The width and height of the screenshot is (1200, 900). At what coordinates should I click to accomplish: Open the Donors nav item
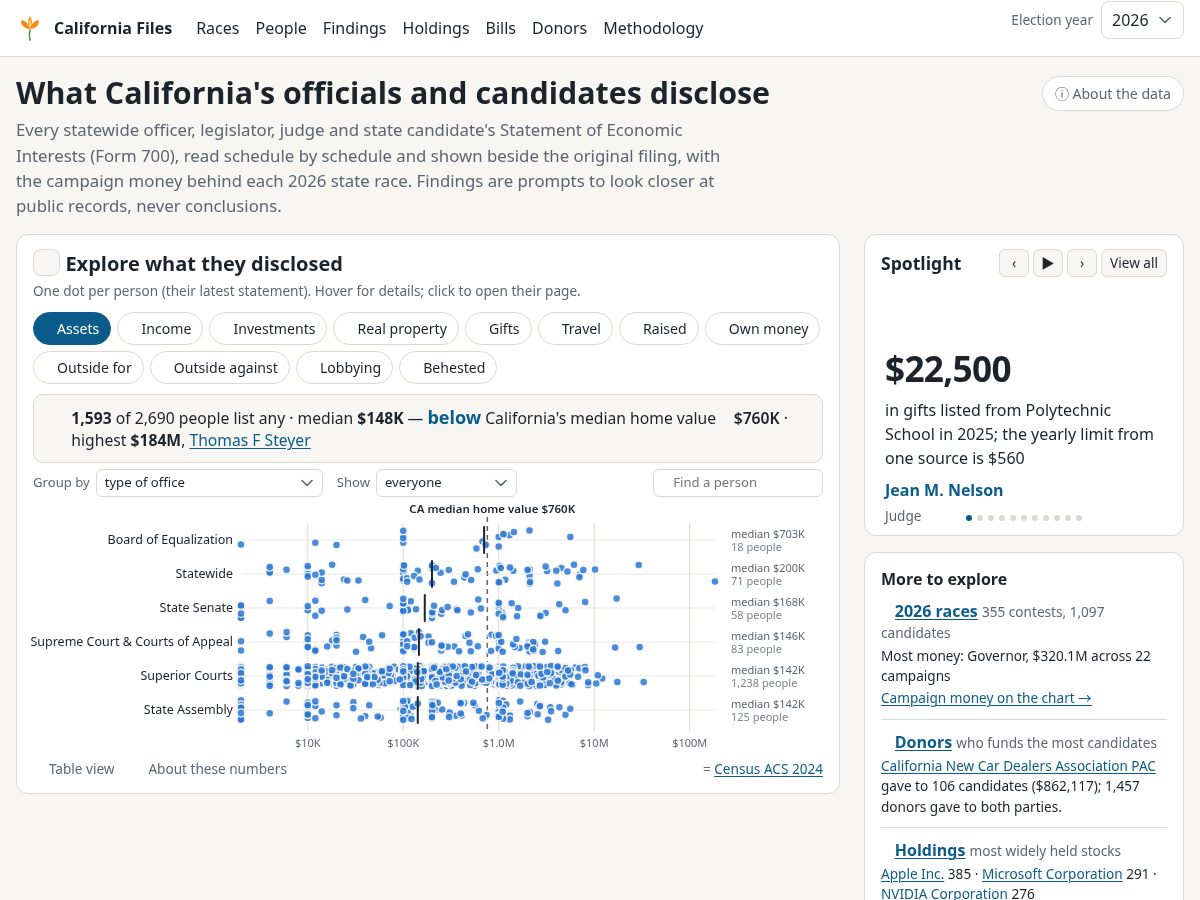point(559,28)
